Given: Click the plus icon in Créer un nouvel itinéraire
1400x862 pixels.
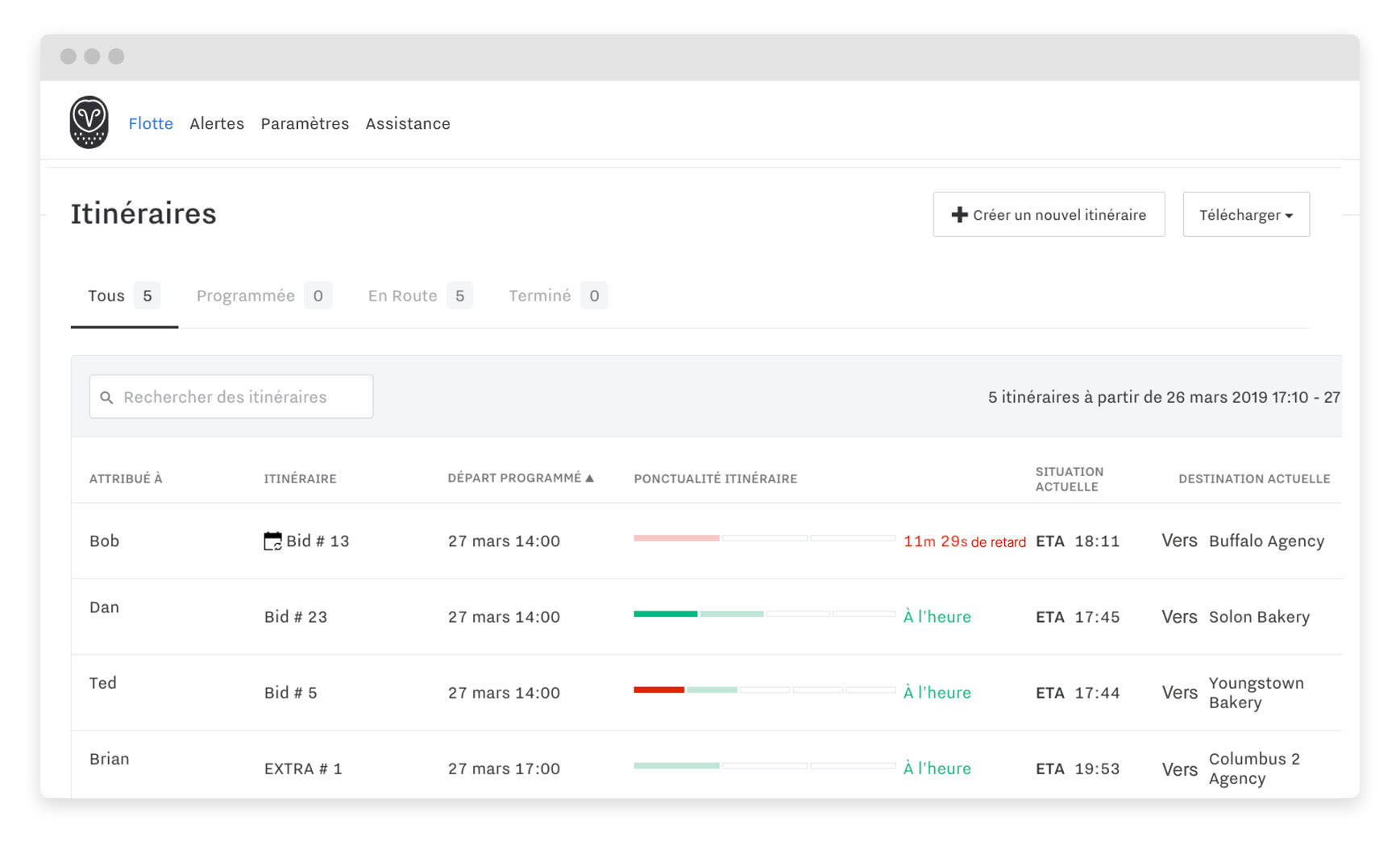Looking at the screenshot, I should pyautogui.click(x=959, y=214).
